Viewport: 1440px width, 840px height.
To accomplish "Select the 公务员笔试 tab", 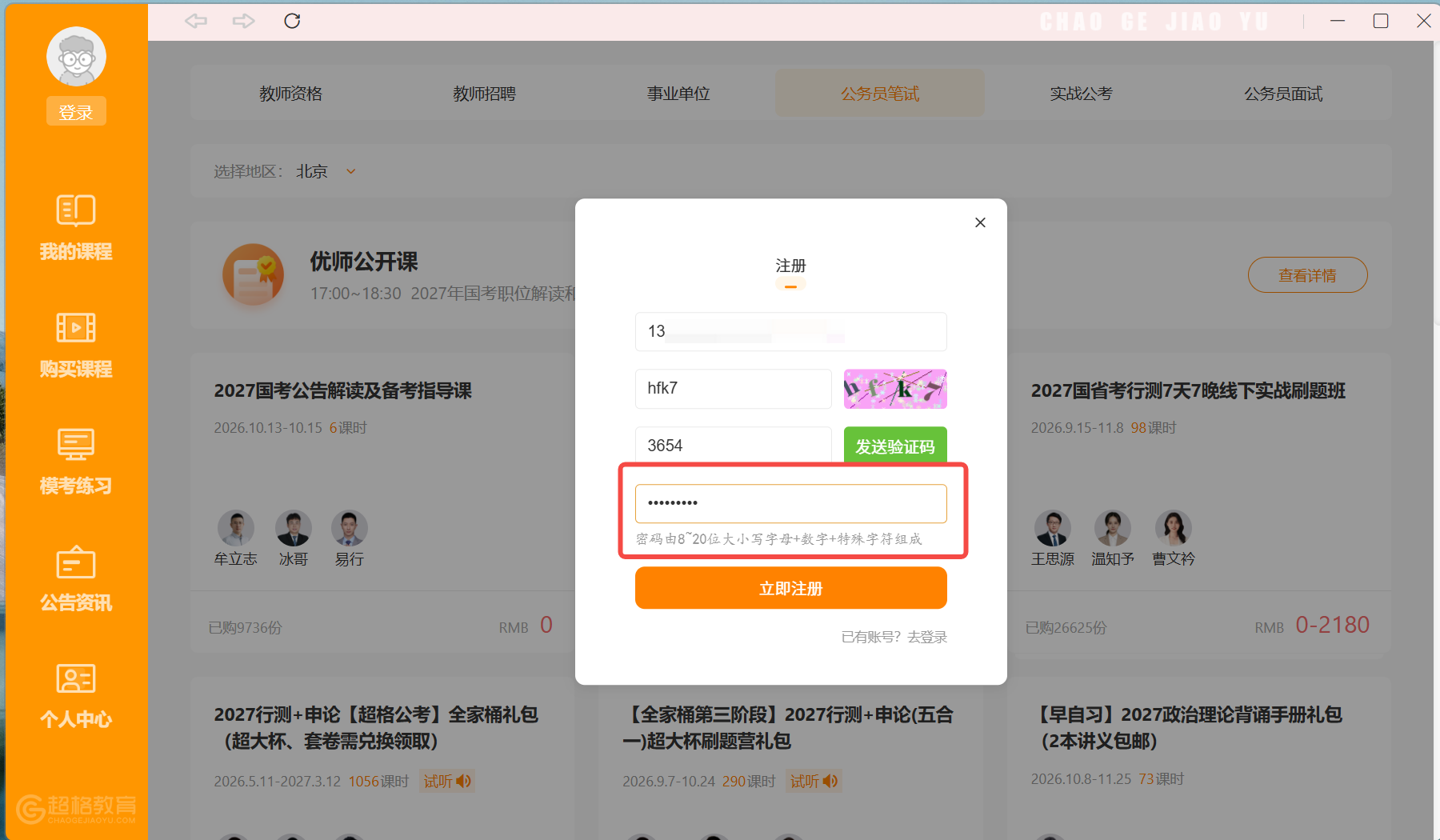I will [880, 94].
